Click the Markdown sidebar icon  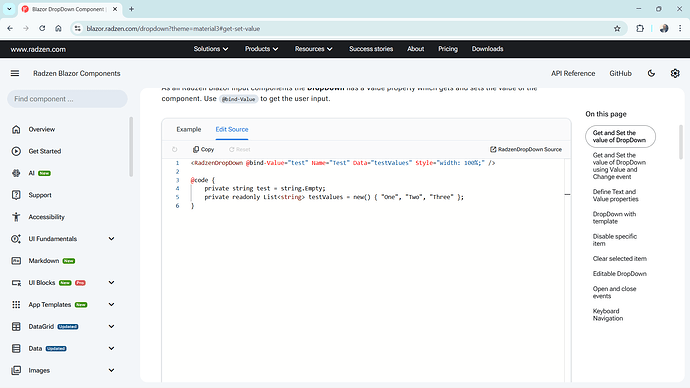[16, 261]
